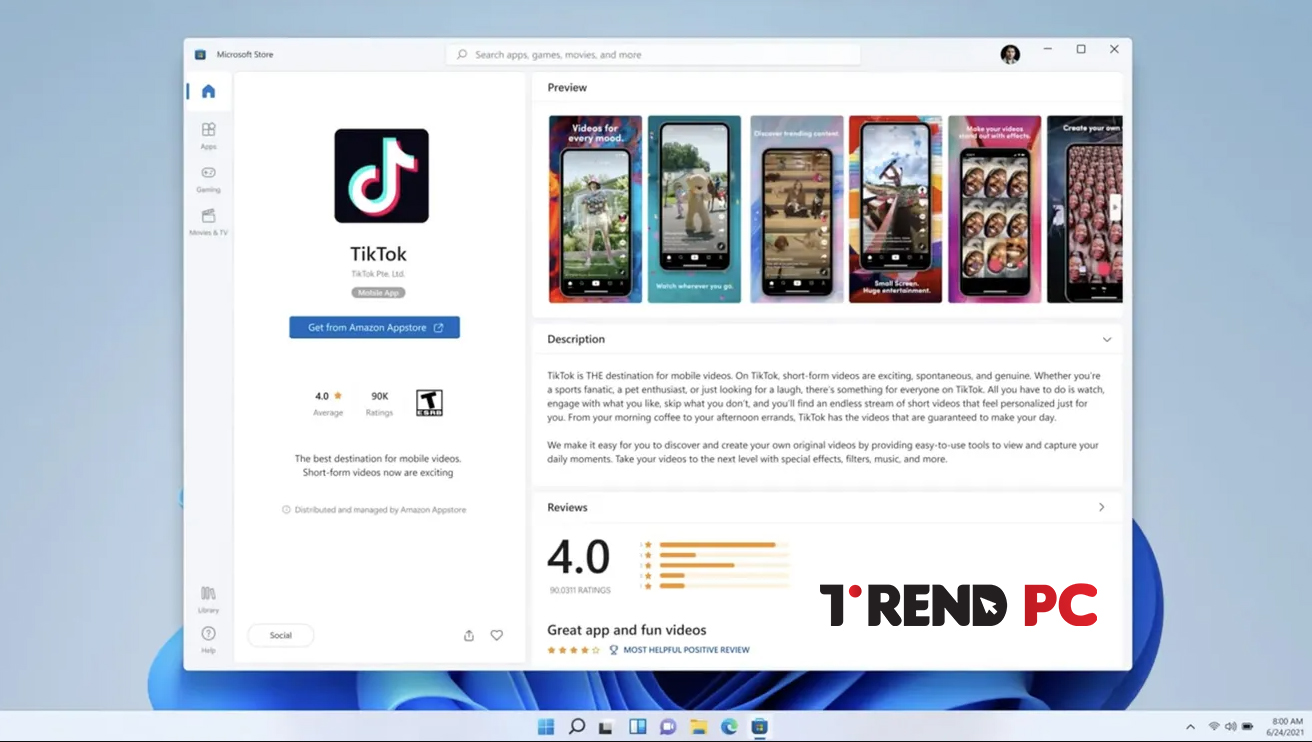Click the 90K Ratings stat
The width and height of the screenshot is (1312, 742).
pos(380,403)
